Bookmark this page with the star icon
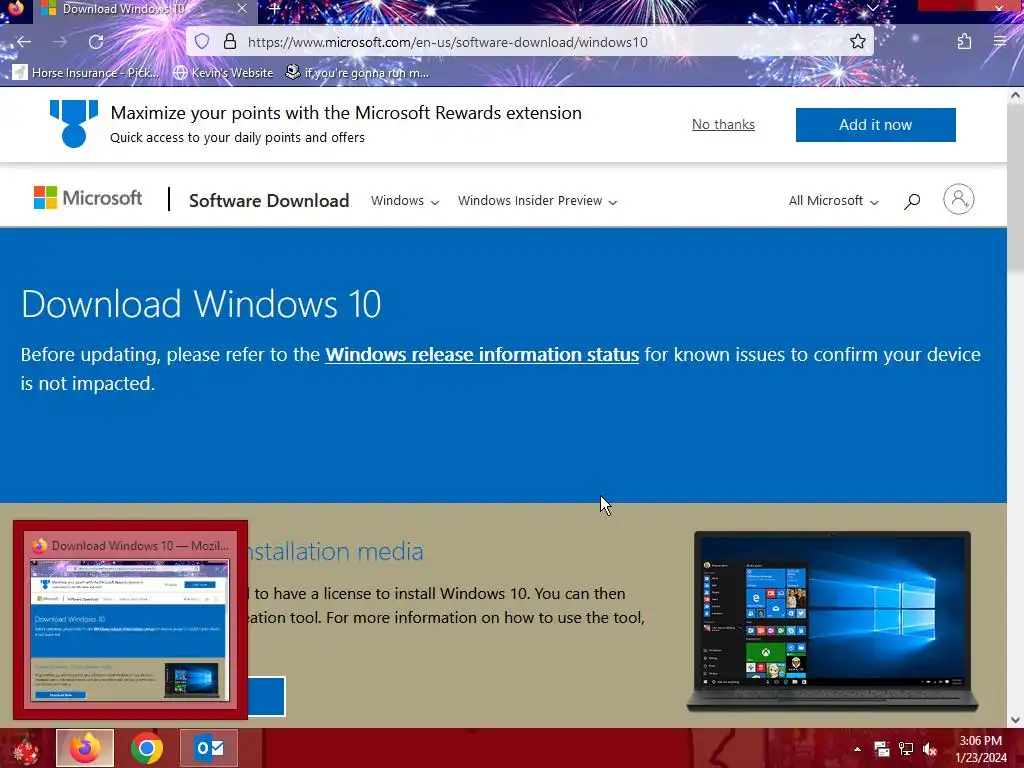The image size is (1024, 768). pos(857,42)
